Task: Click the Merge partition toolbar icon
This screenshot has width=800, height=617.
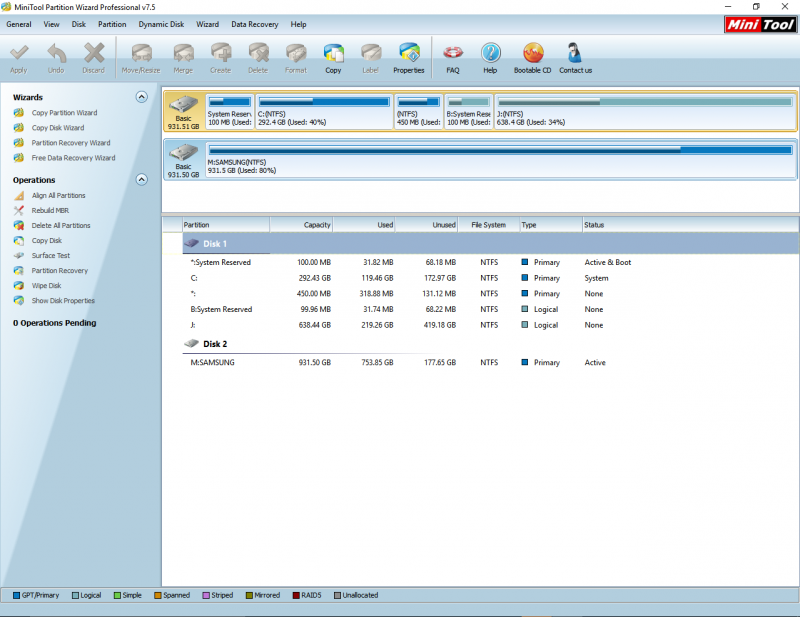Action: pos(183,53)
